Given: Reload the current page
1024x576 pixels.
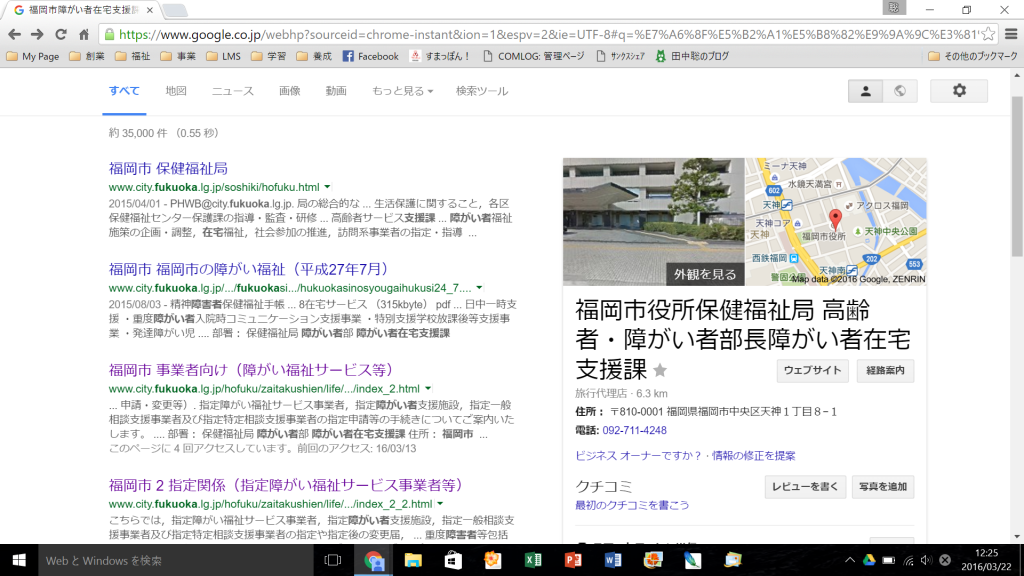Looking at the screenshot, I should [61, 35].
